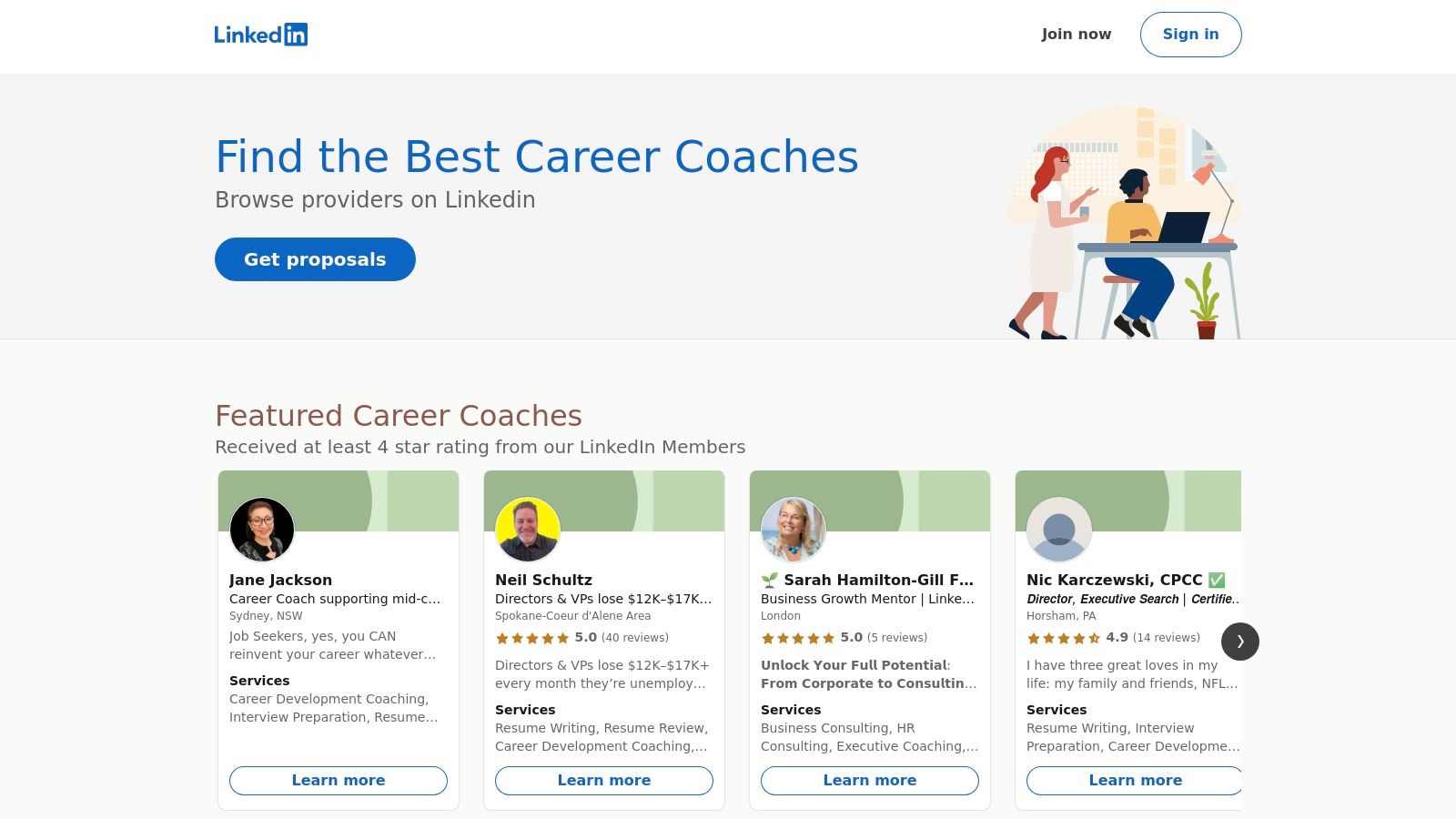Image resolution: width=1456 pixels, height=819 pixels.
Task: Click Get proposals
Action: coord(315,259)
